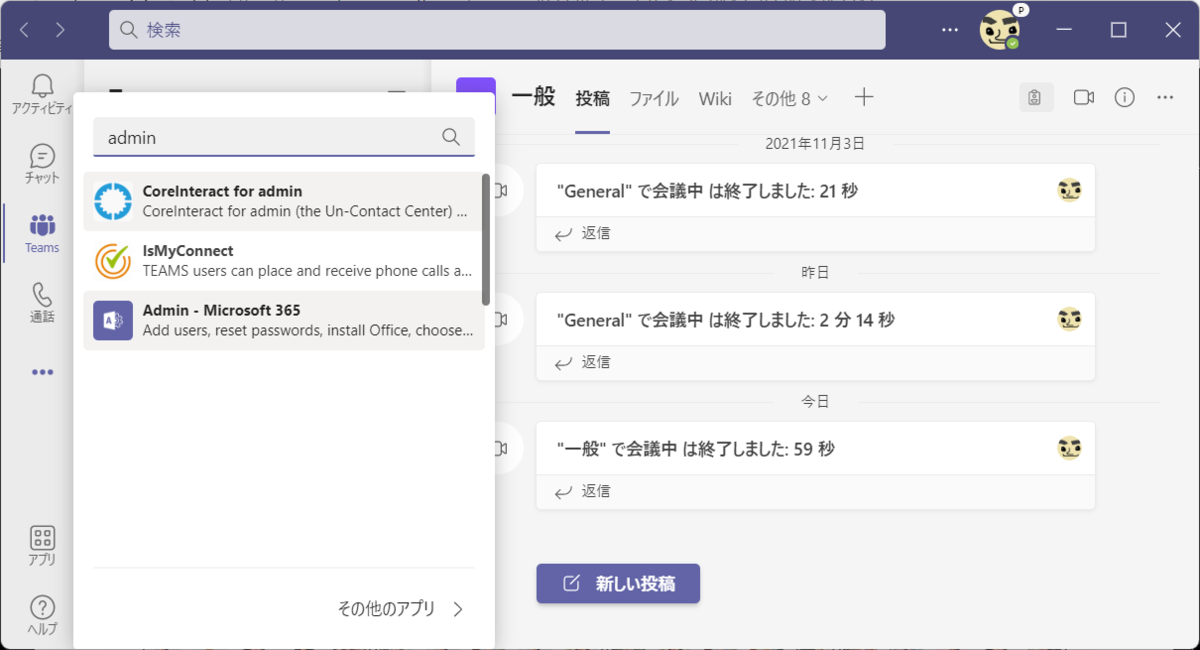1200x650 pixels.
Task: Go forward with the right arrow
Action: pyautogui.click(x=61, y=30)
